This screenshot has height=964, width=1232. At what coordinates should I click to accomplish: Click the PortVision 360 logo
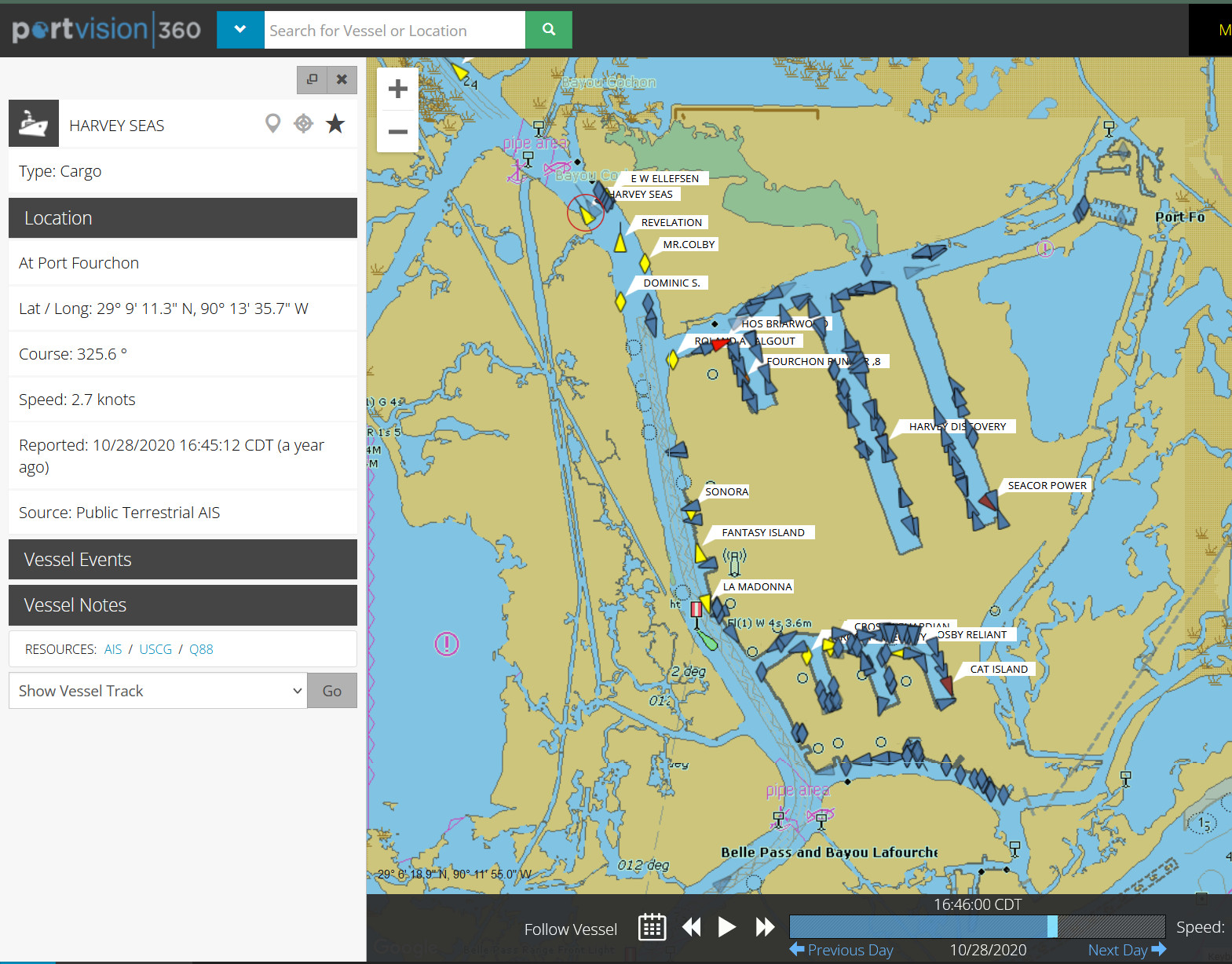click(x=107, y=30)
